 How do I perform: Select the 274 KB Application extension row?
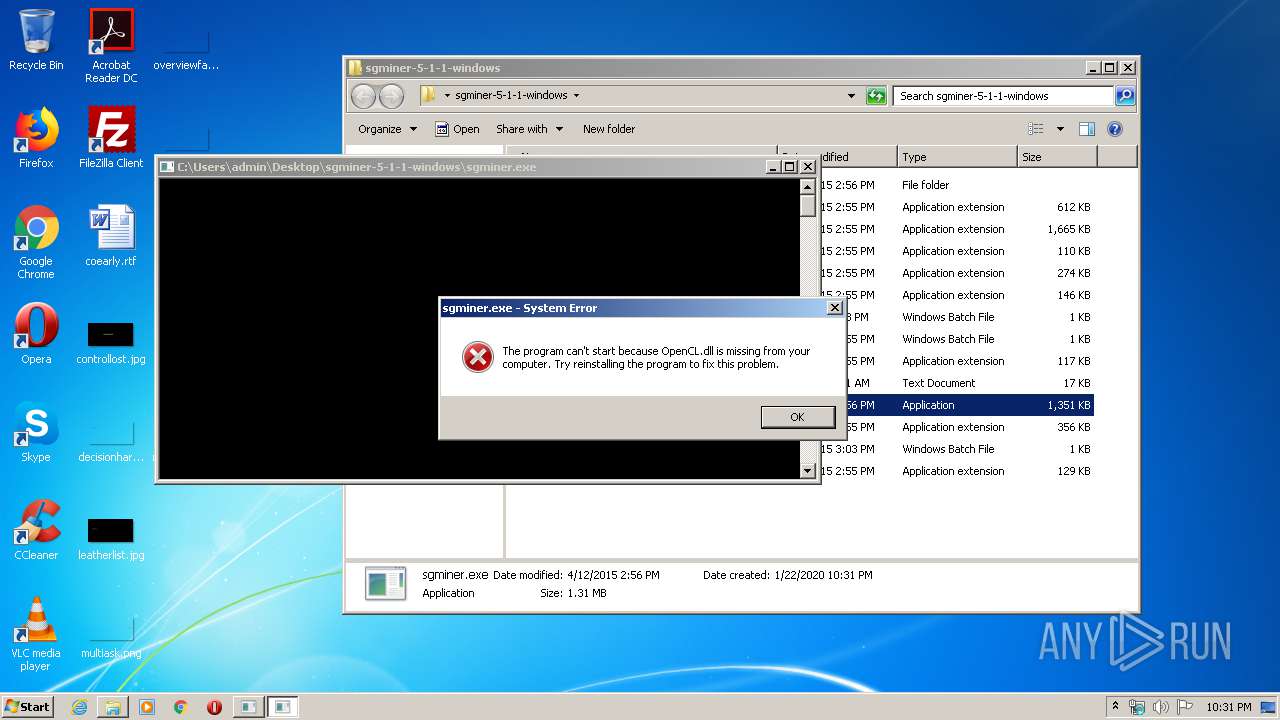(x=955, y=273)
